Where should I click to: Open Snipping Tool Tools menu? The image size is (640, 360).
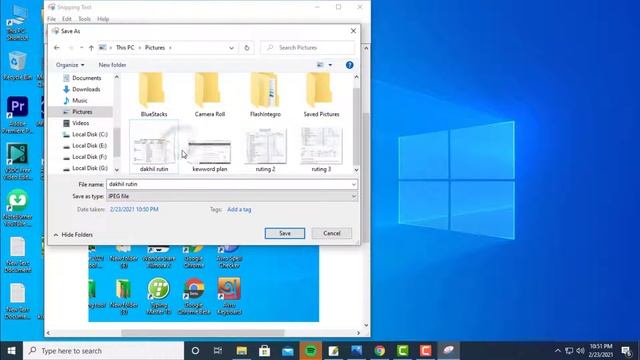[x=84, y=19]
